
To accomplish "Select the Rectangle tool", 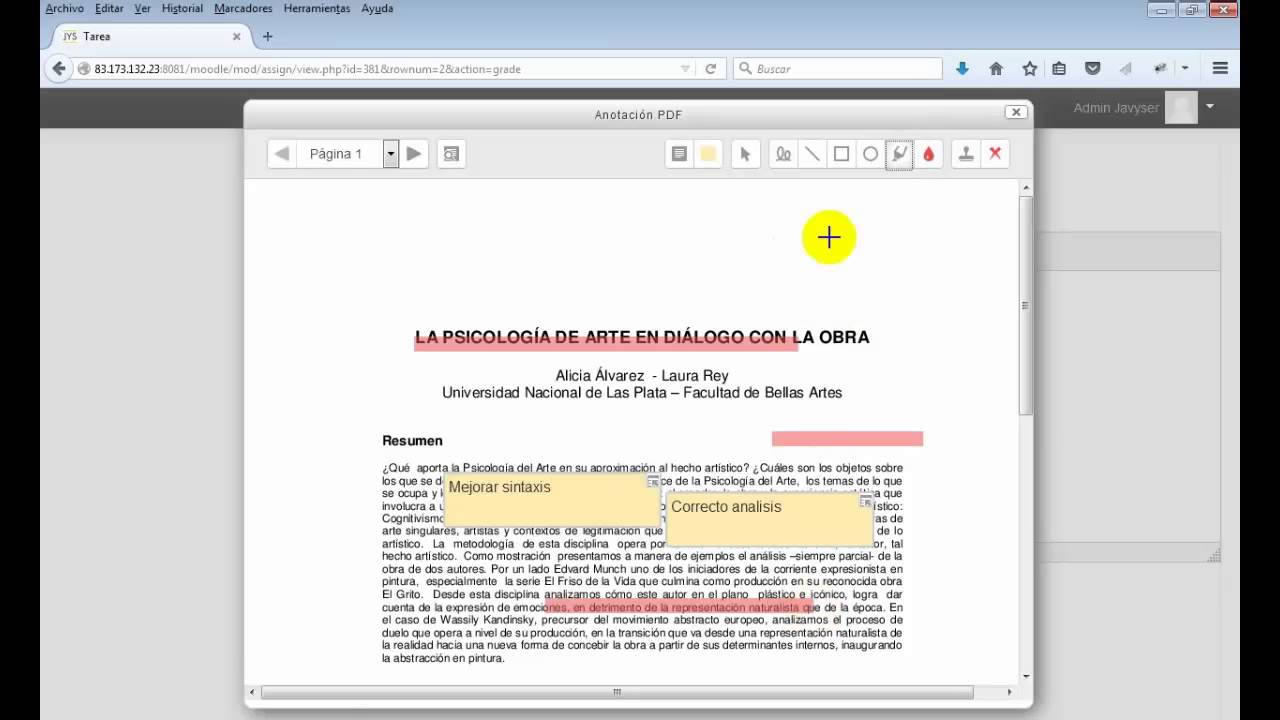I will [841, 154].
